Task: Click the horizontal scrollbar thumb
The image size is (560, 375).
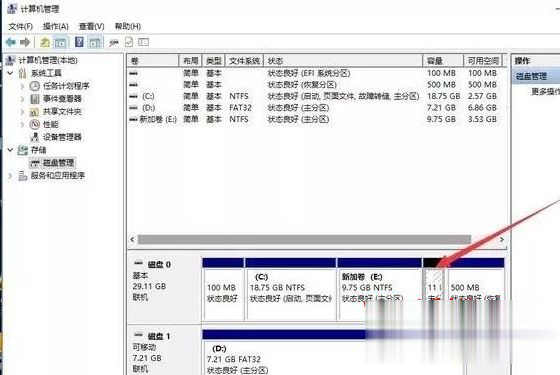Action: pos(305,239)
